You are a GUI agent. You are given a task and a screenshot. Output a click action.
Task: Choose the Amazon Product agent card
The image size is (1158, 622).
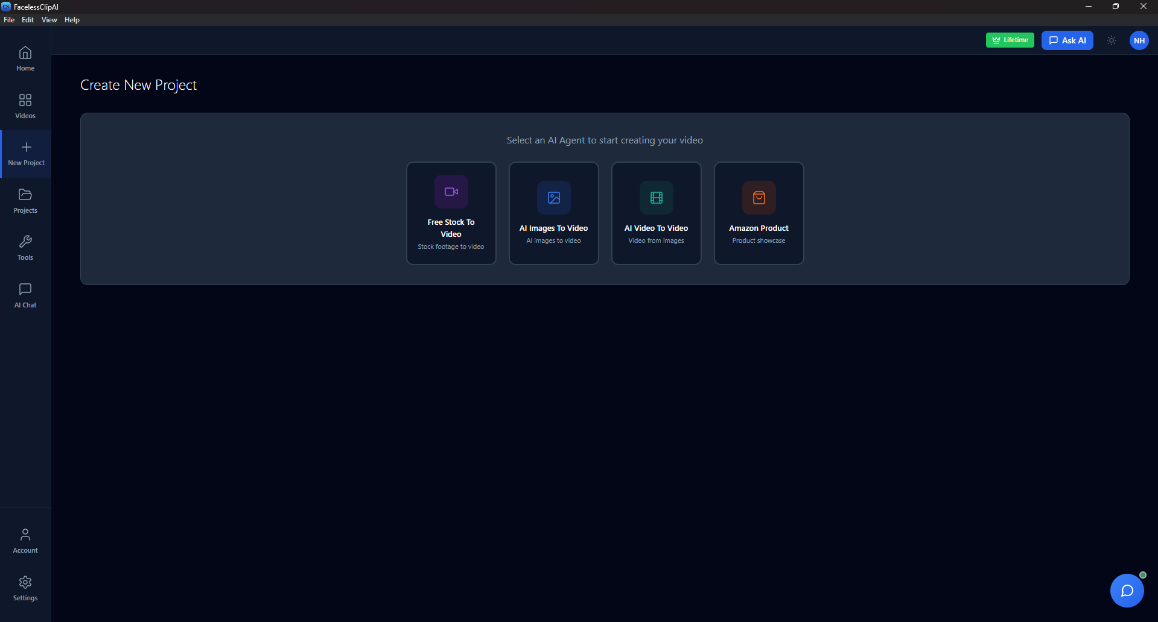click(758, 213)
